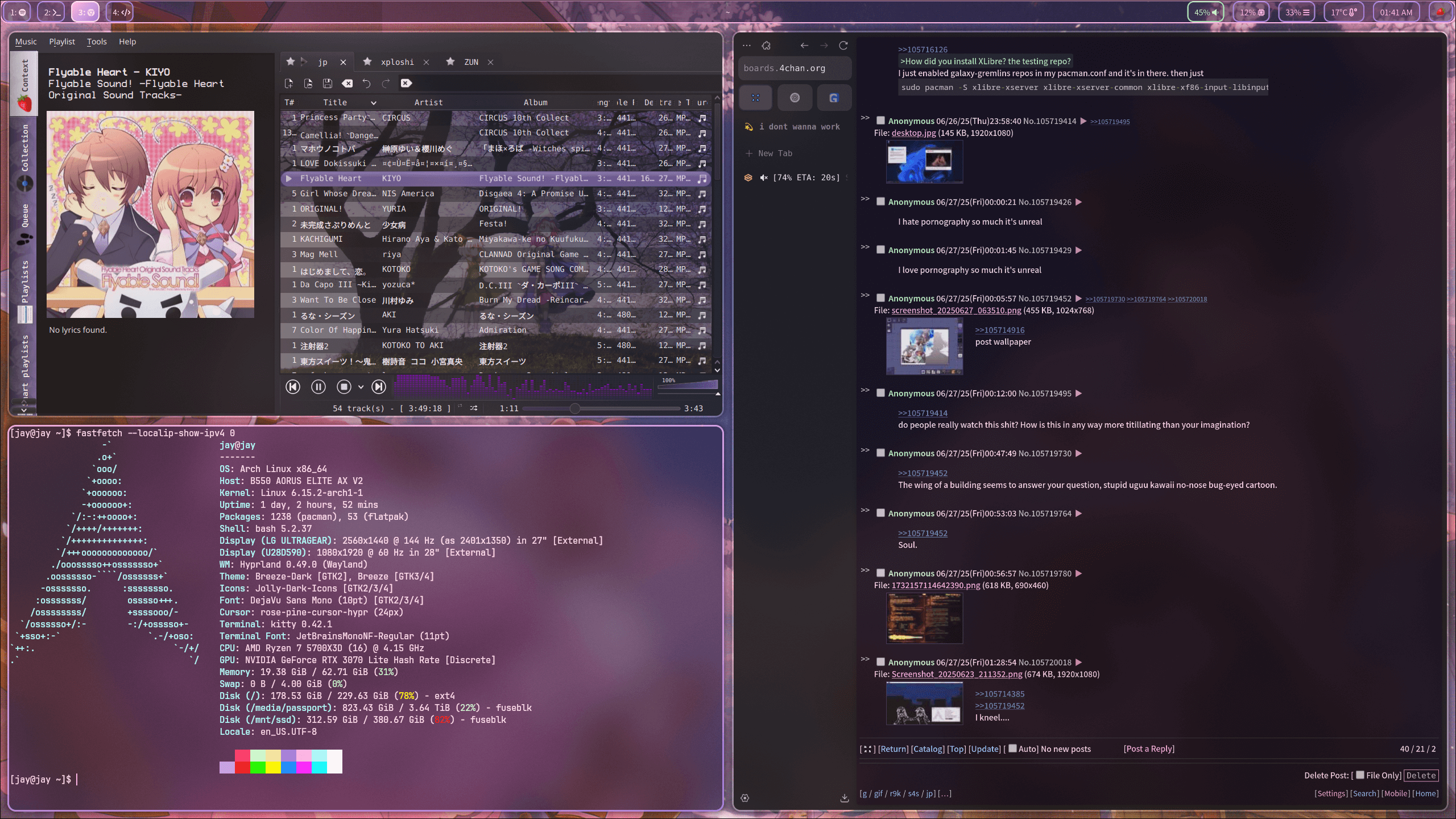Skip to next track in music player

point(379,387)
